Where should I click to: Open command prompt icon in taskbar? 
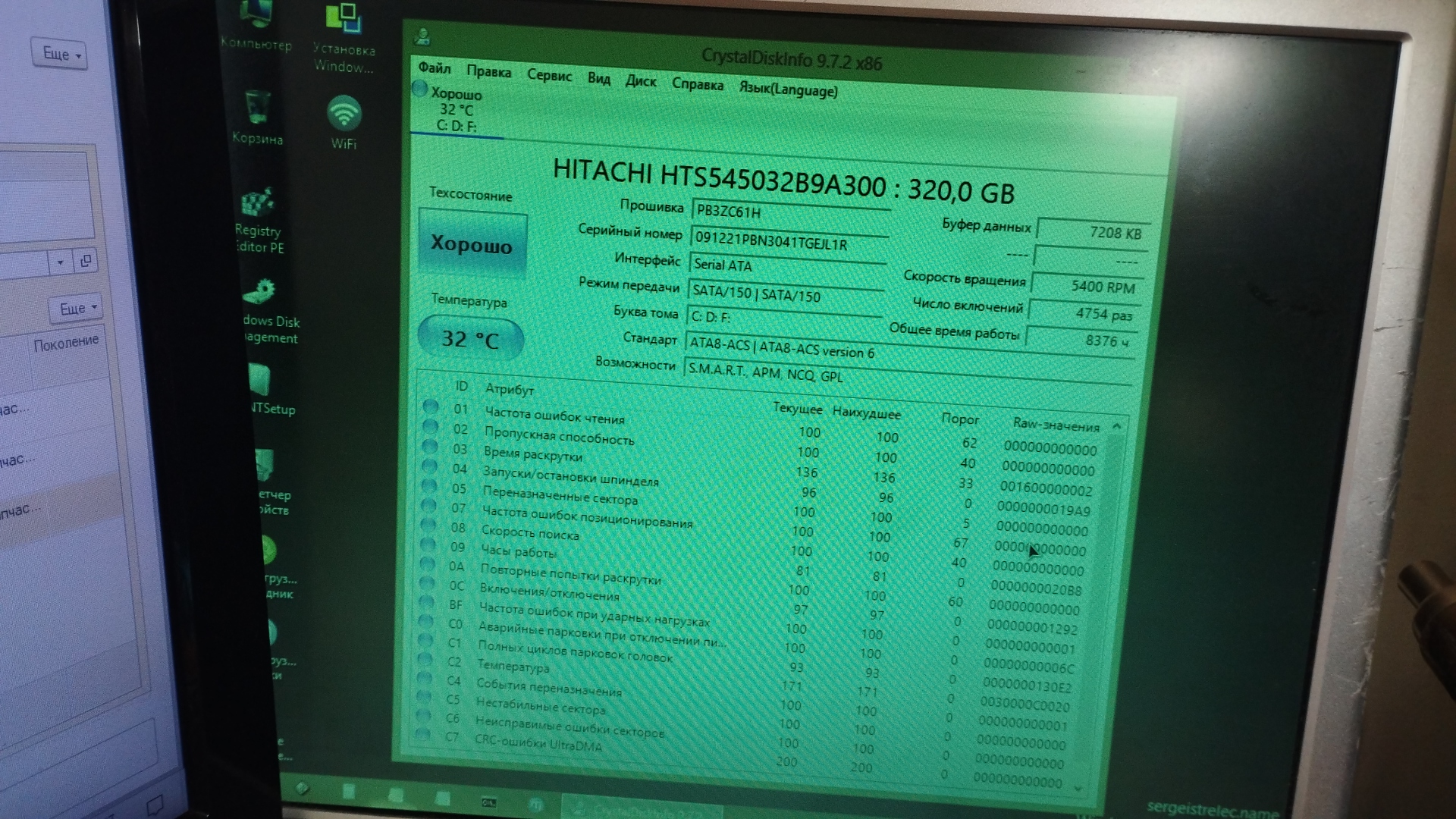pos(488,802)
